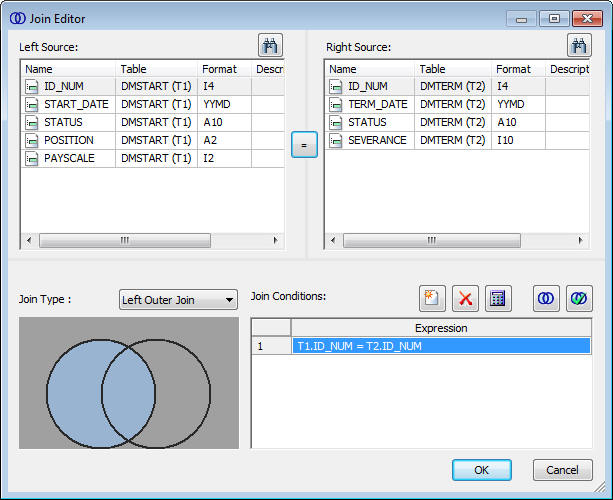Click the right scroll arrow of Left Source
The image size is (613, 500).
tap(276, 240)
